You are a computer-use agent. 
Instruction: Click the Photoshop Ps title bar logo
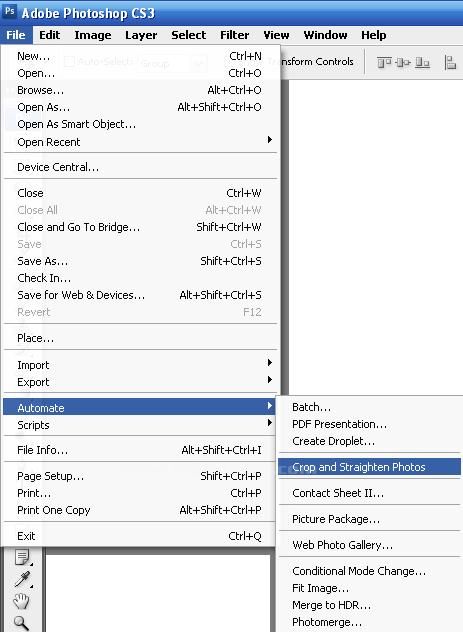9,11
